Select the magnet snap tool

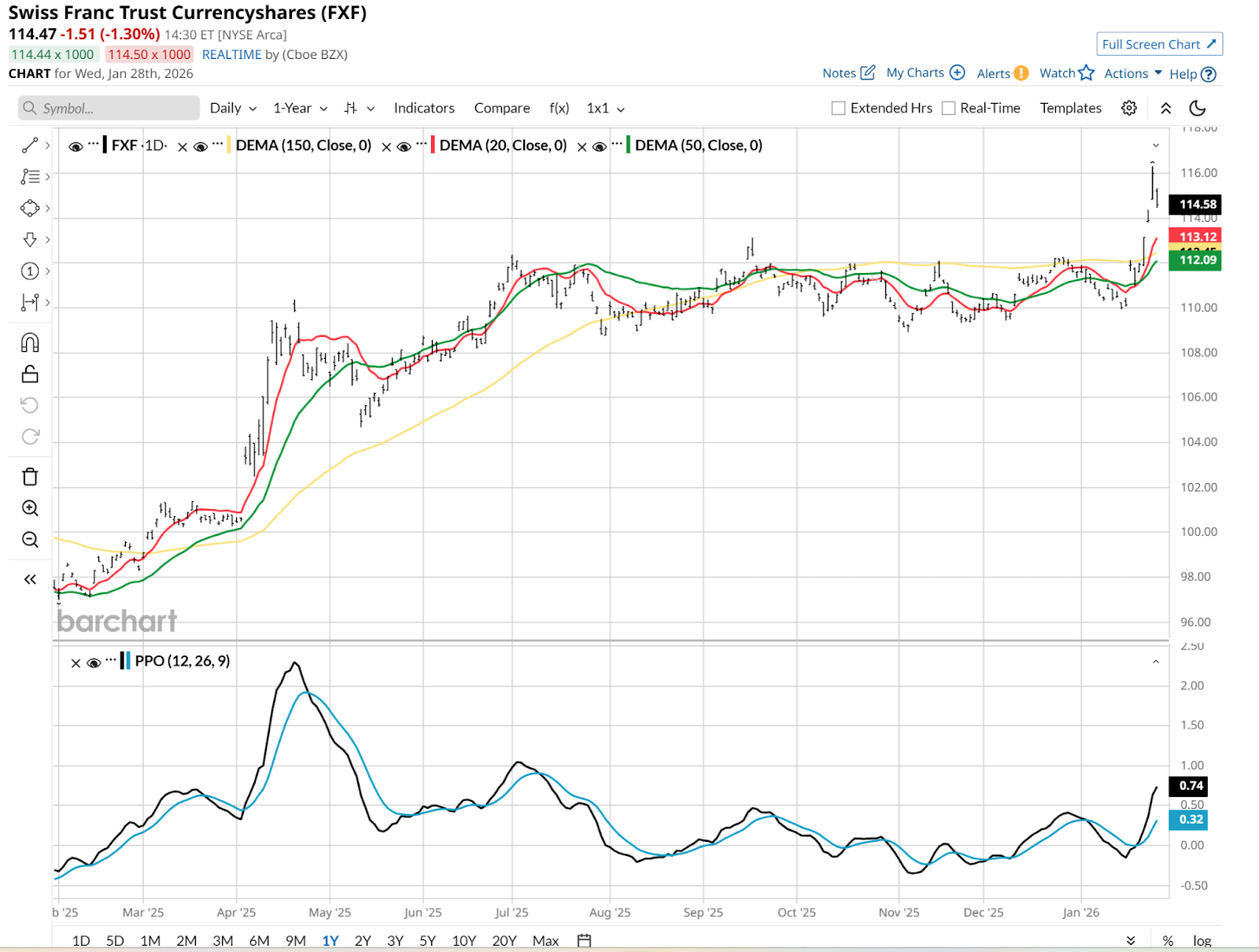click(30, 343)
